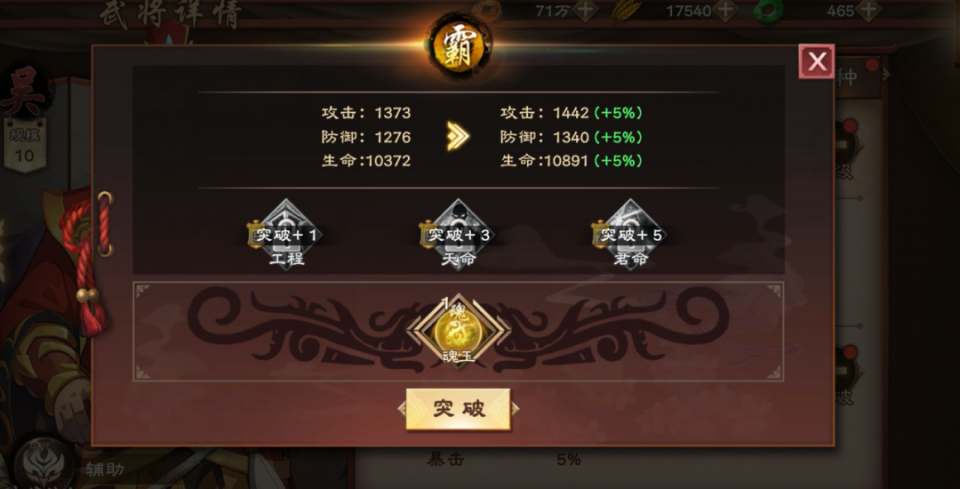Click the 武将详情 page title

click(170, 15)
